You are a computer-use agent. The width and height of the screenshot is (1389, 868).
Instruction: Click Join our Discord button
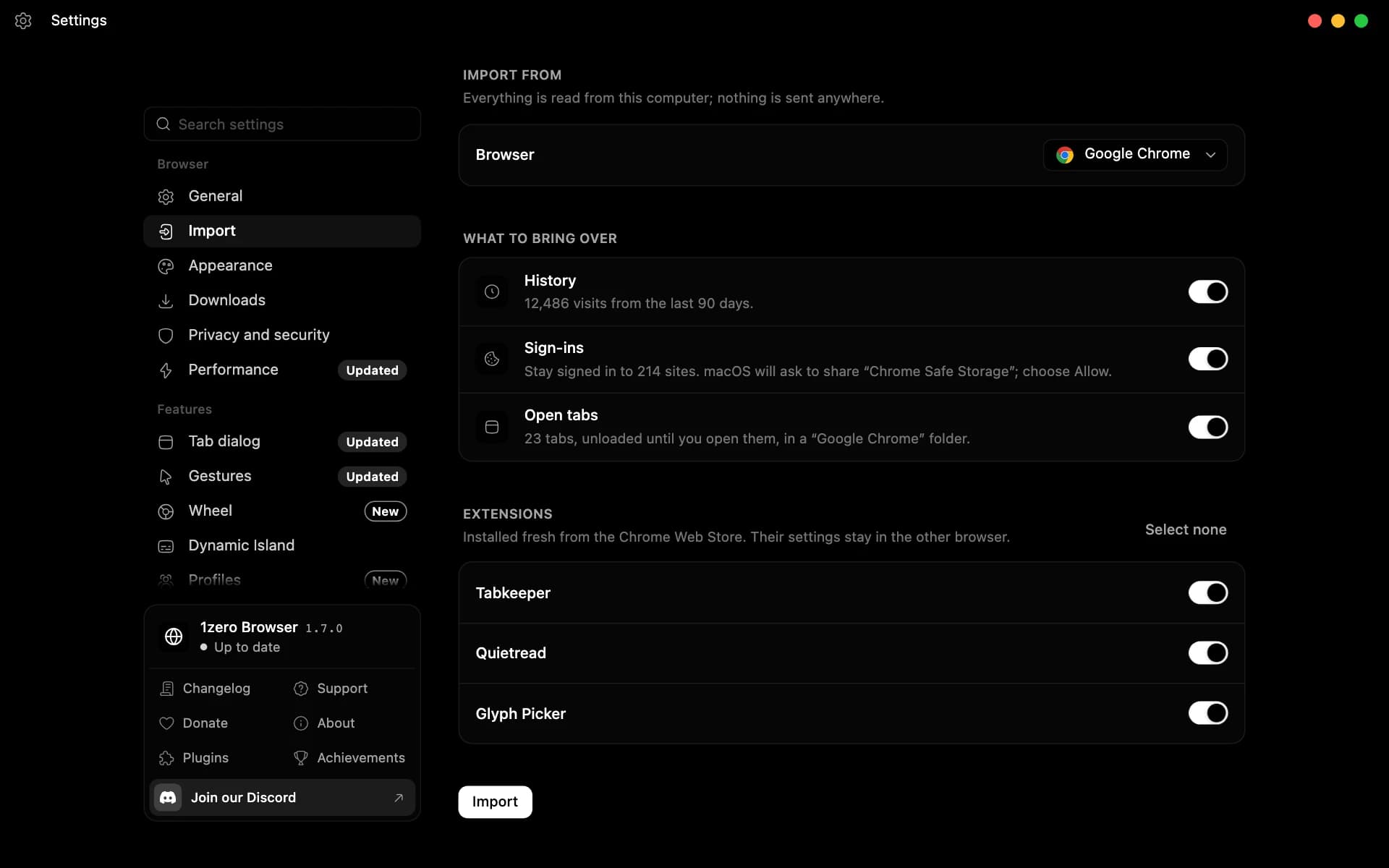[x=282, y=797]
